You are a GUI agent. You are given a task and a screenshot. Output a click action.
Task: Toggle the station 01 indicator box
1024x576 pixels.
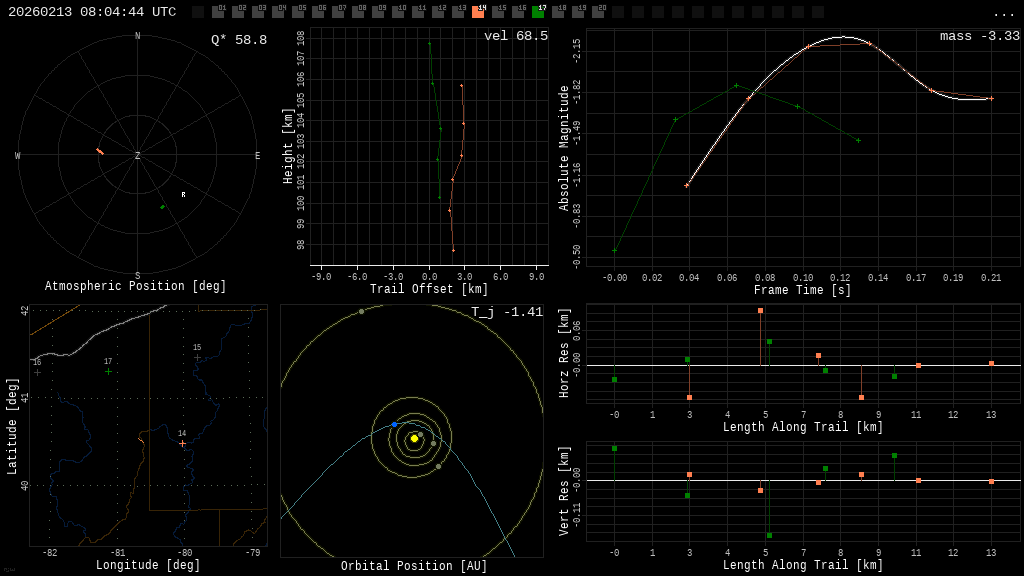[218, 12]
